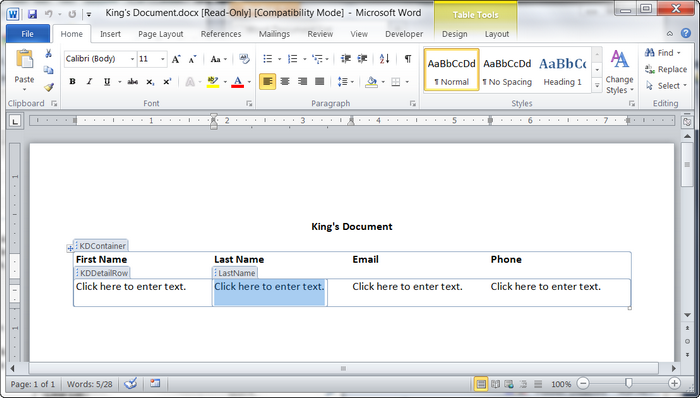This screenshot has height=398, width=700.
Task: Open the File tab
Action: 27,33
